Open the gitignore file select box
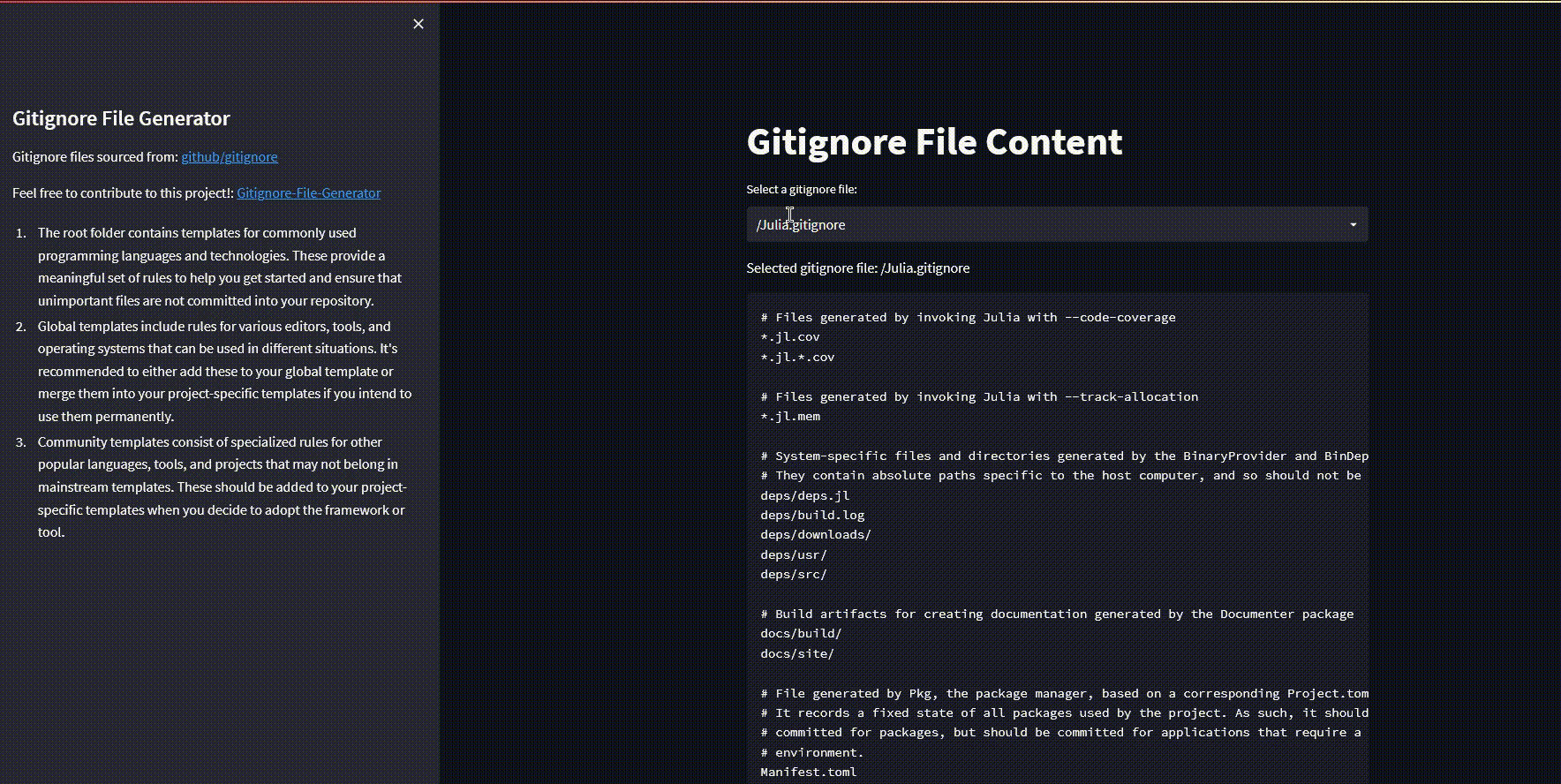 pyautogui.click(x=1042, y=225)
